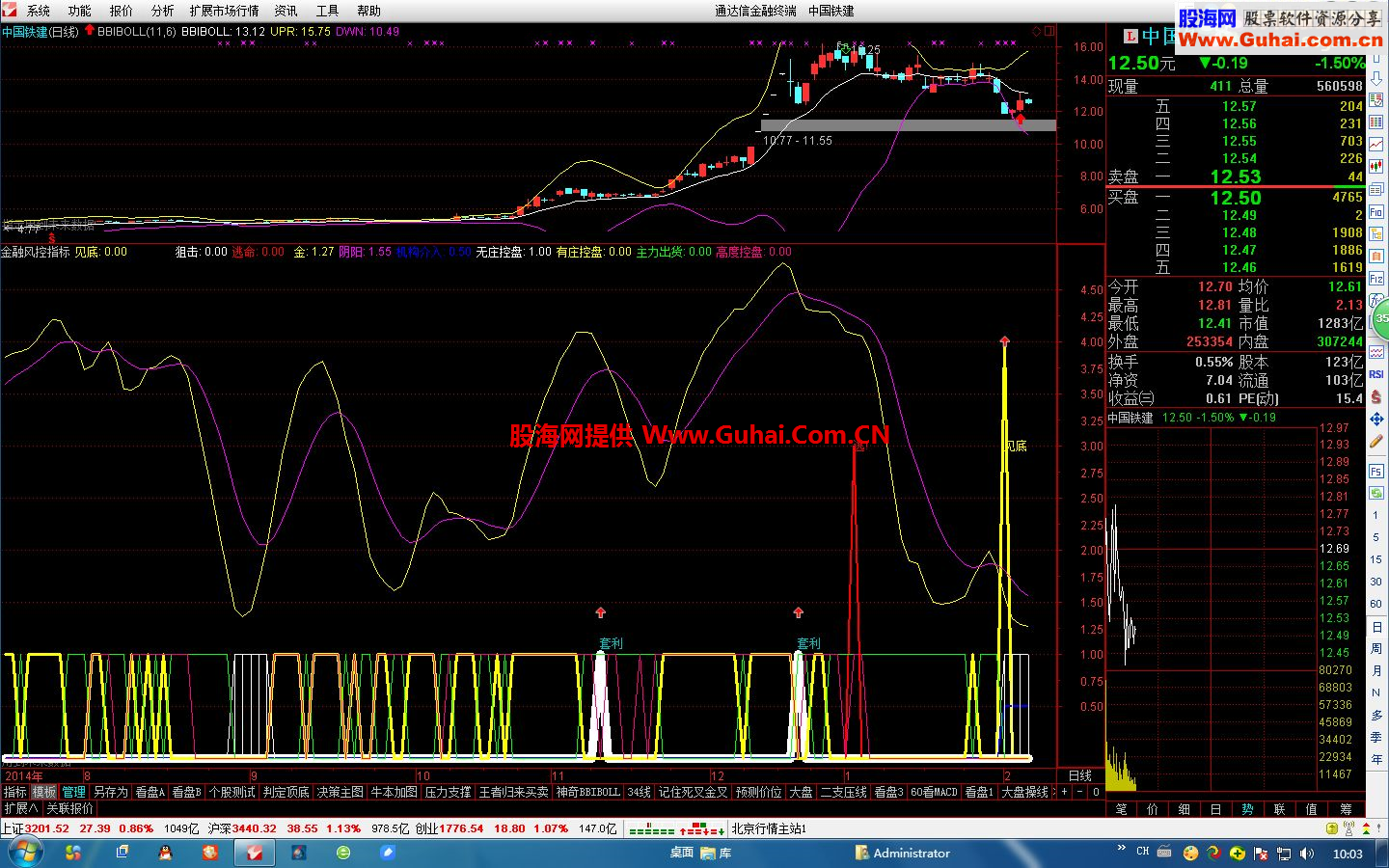1389x868 pixels.
Task: Select the 神奇BBIBOLL template
Action: (x=587, y=792)
